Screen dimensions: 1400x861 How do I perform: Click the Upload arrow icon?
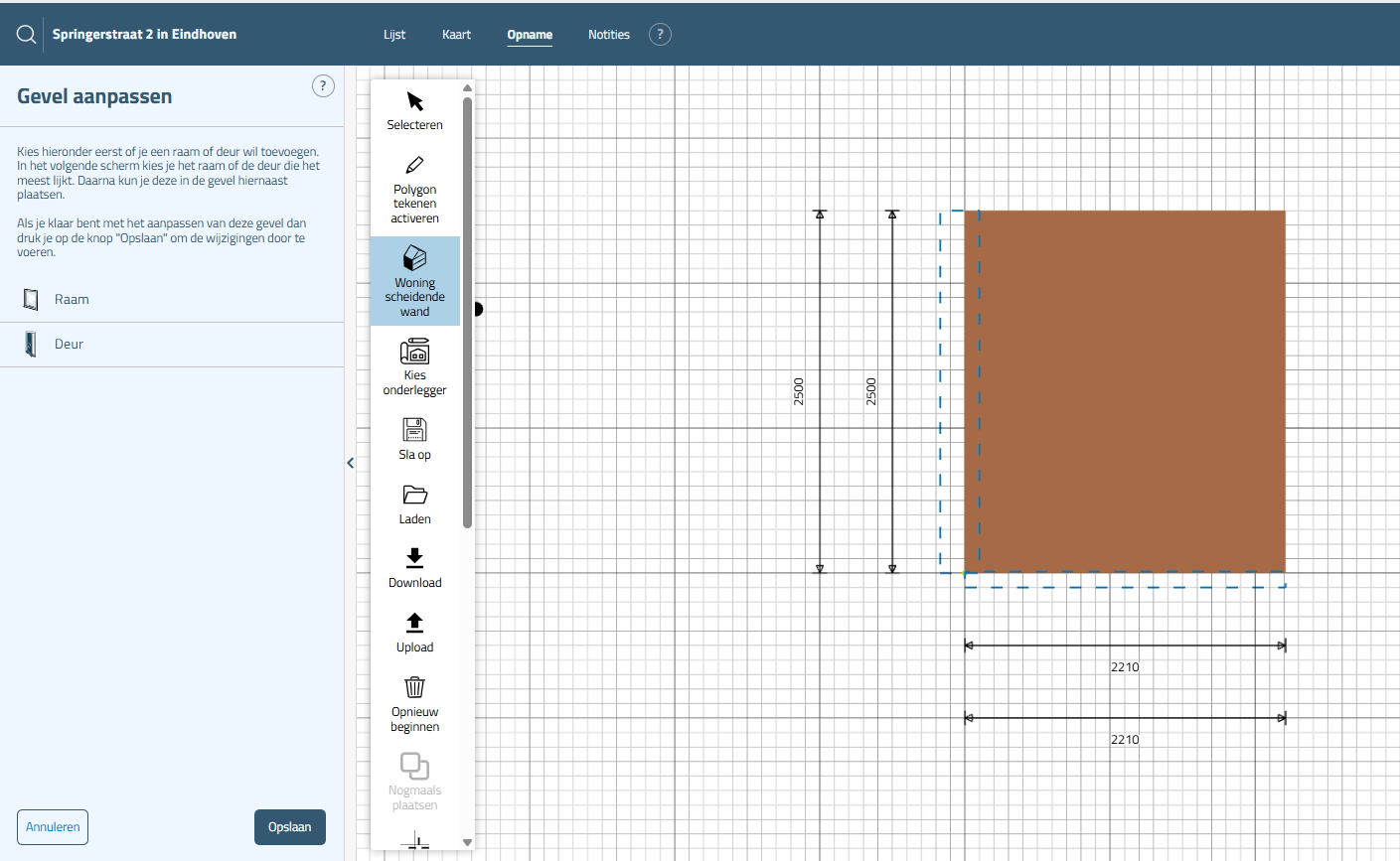pos(415,623)
